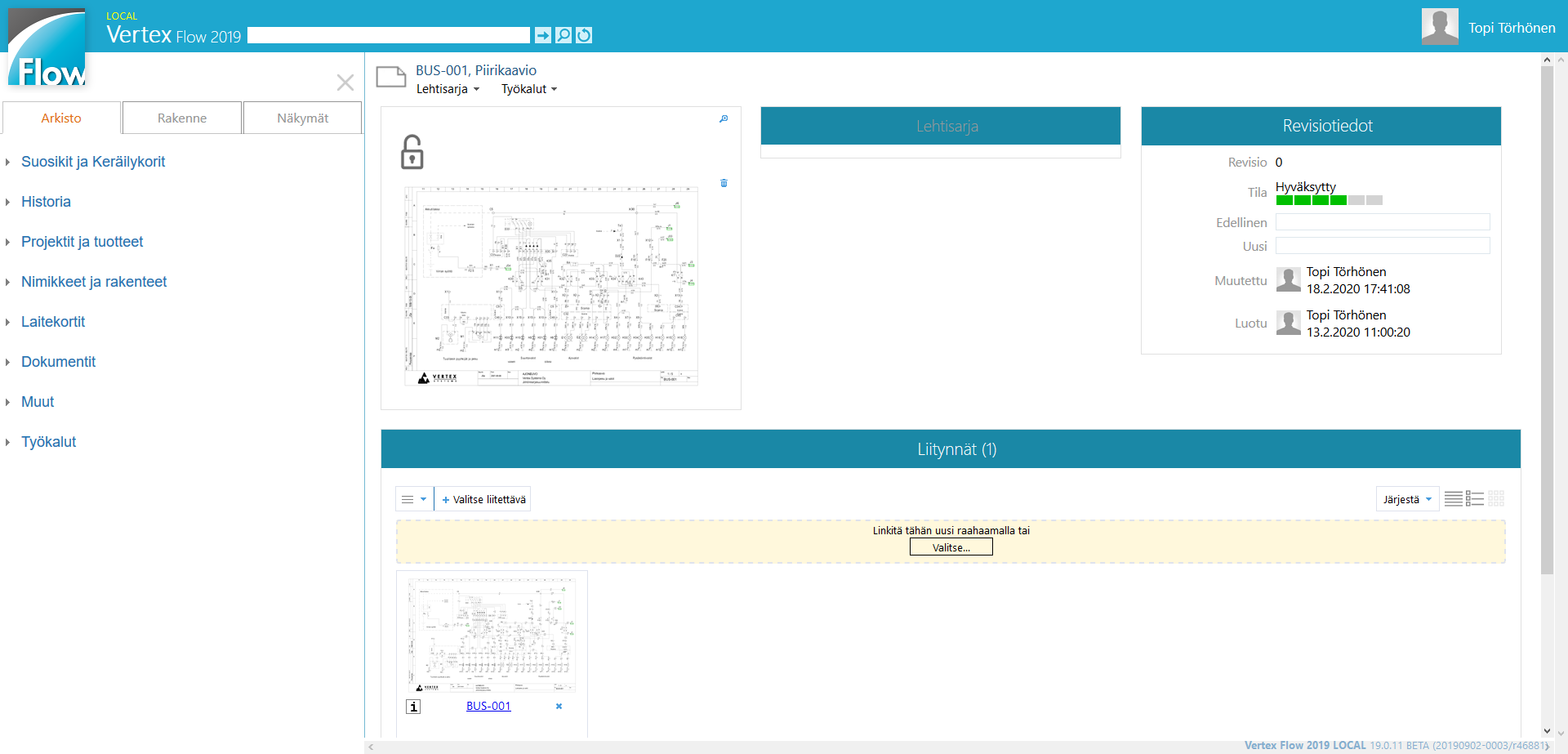Zoom the drawing preview with magnifier icon
1568x754 pixels.
pos(724,119)
